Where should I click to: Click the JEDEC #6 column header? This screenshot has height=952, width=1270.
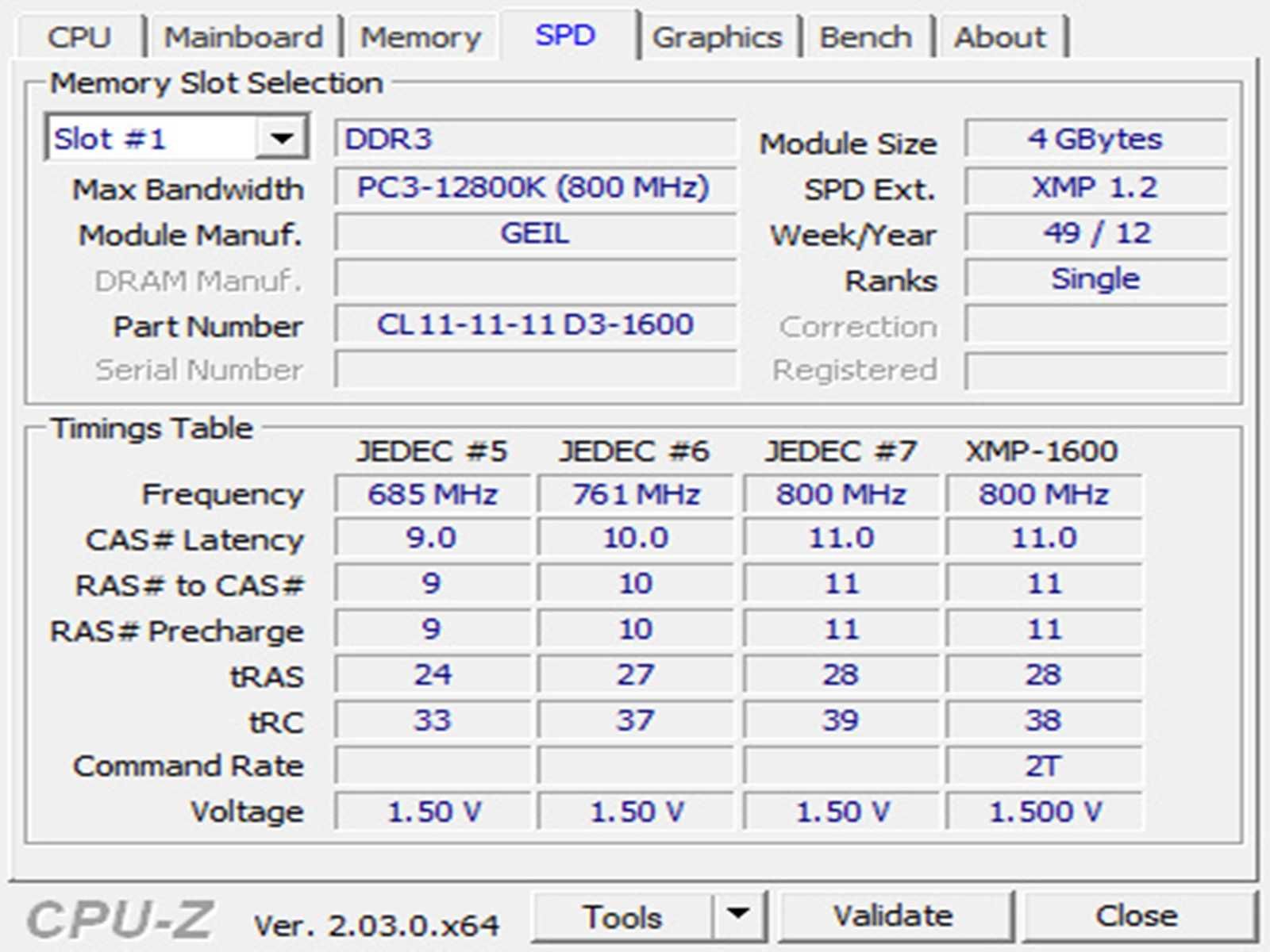(x=634, y=451)
